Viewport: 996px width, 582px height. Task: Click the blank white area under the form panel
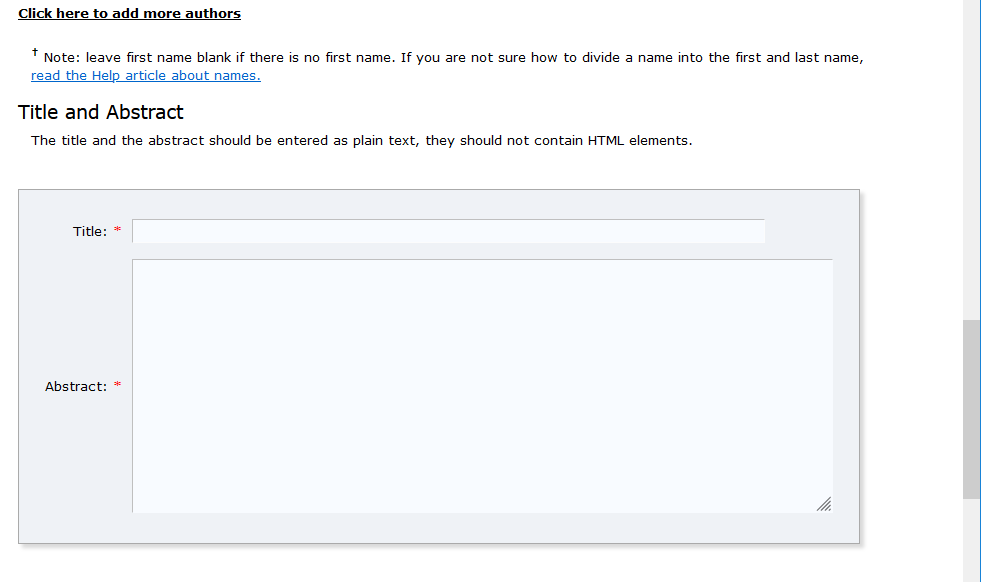tap(438, 564)
